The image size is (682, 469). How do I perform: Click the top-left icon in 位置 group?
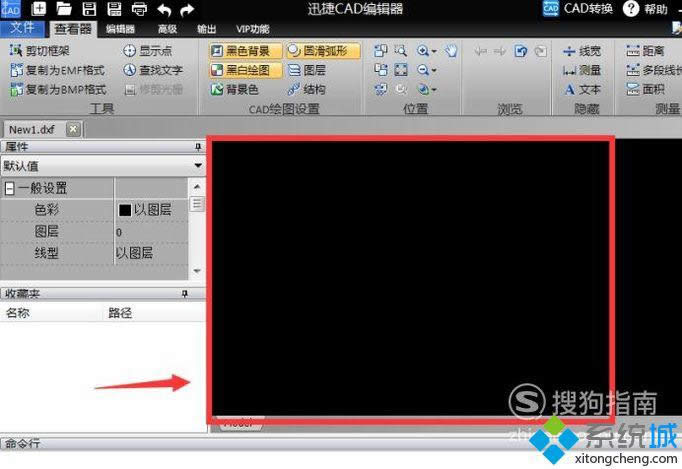click(381, 51)
